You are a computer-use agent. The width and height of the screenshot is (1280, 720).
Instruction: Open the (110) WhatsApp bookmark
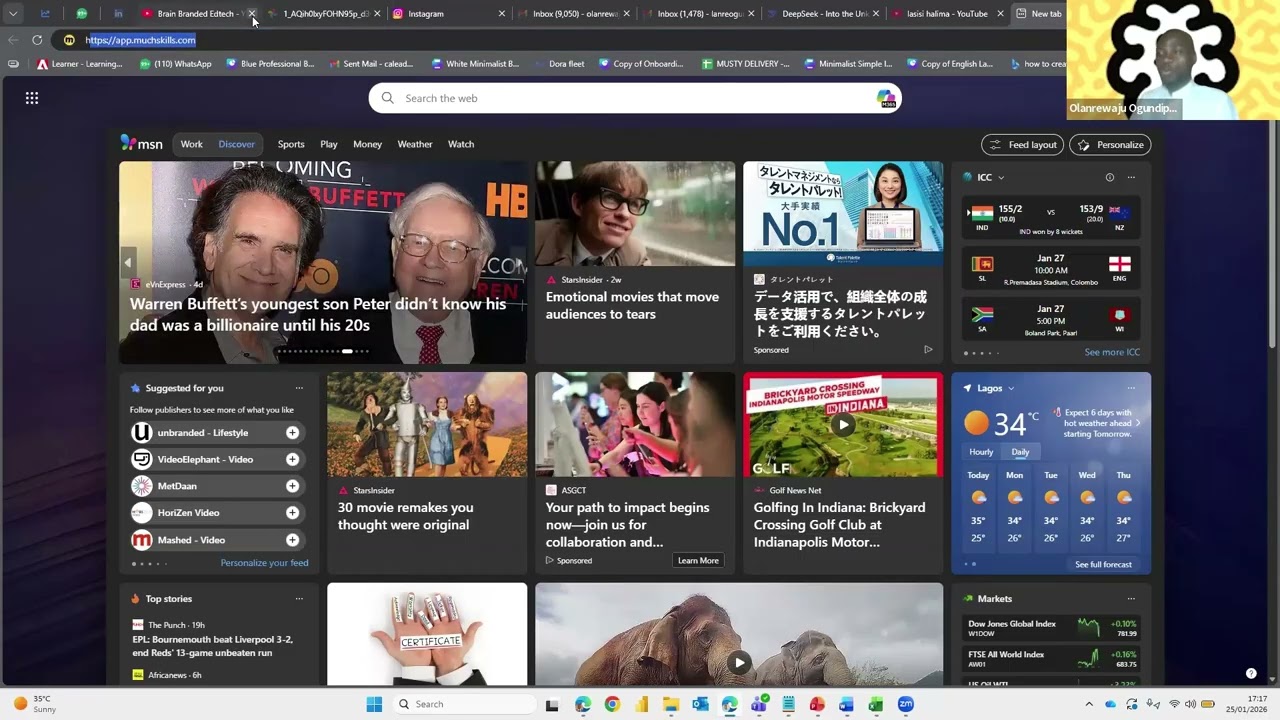(175, 64)
